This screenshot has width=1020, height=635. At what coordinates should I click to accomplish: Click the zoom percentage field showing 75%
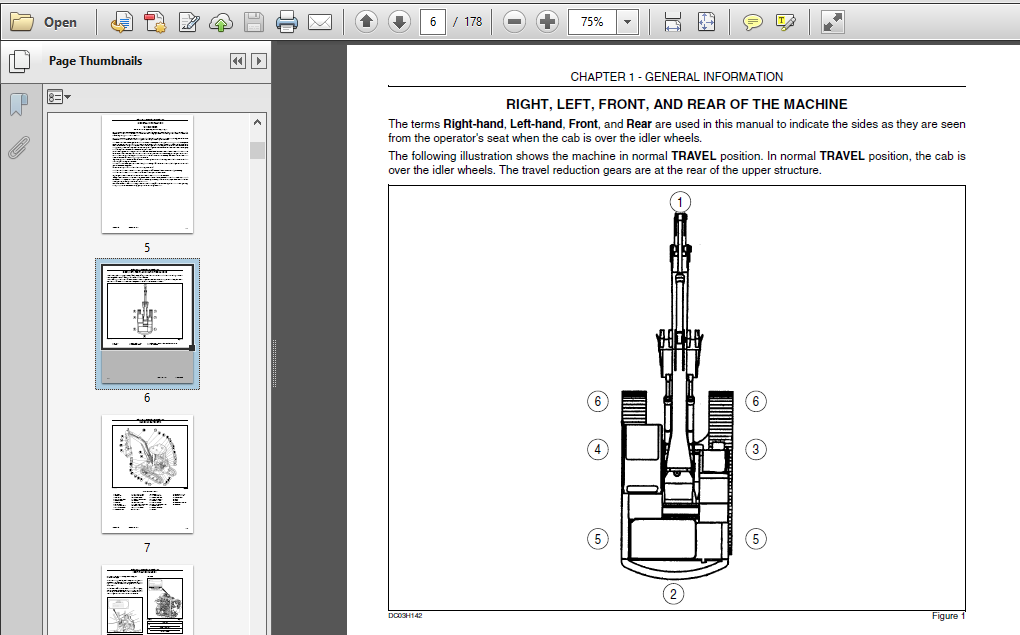(592, 22)
